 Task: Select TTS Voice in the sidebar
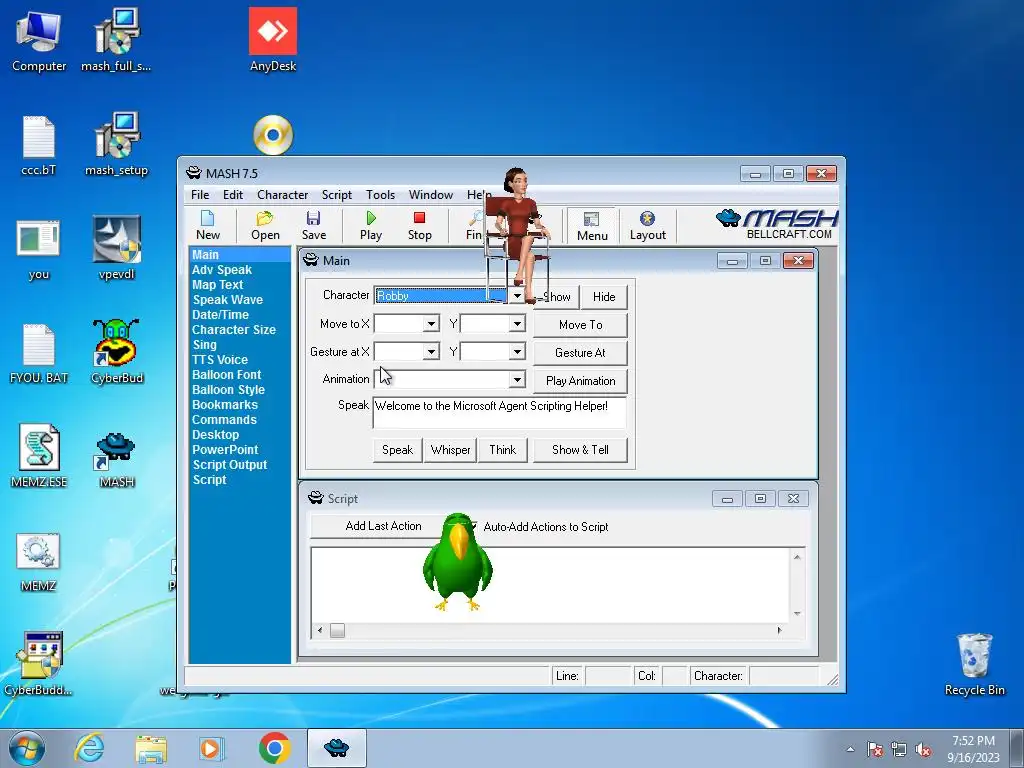[x=219, y=360]
